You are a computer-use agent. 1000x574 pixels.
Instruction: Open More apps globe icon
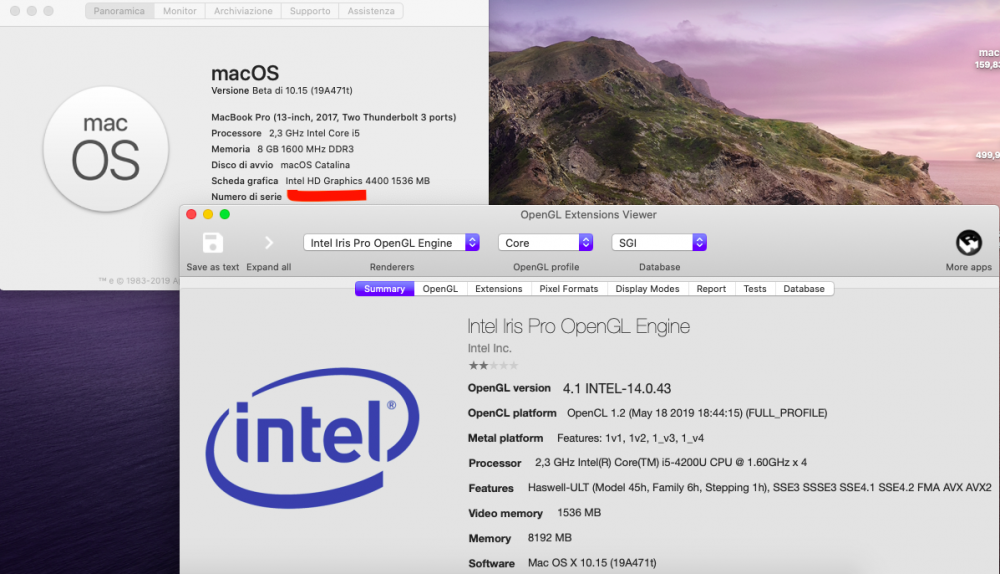pos(968,242)
